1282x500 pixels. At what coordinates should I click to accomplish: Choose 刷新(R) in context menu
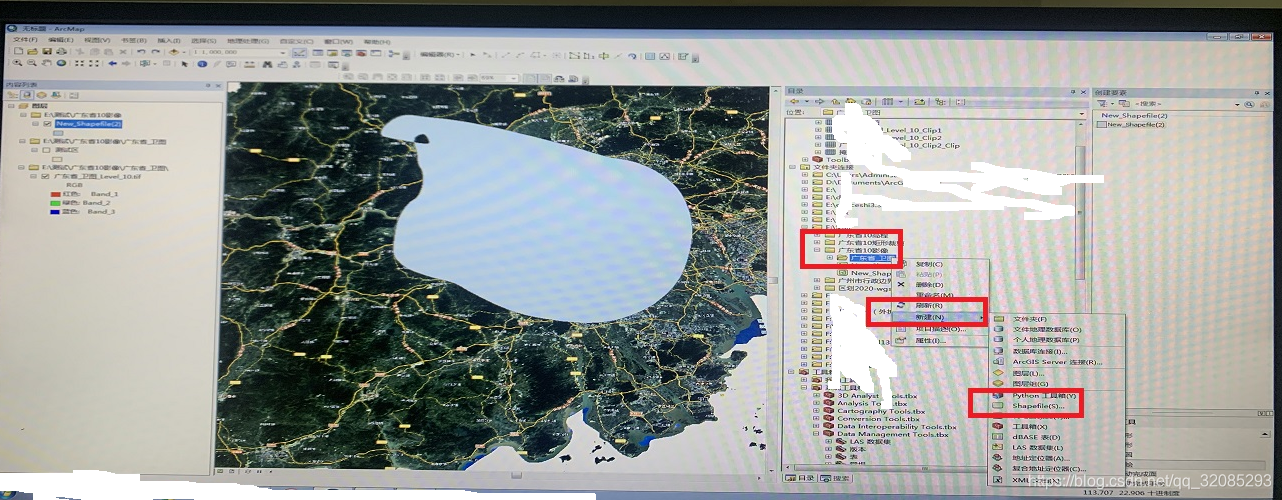[x=929, y=306]
